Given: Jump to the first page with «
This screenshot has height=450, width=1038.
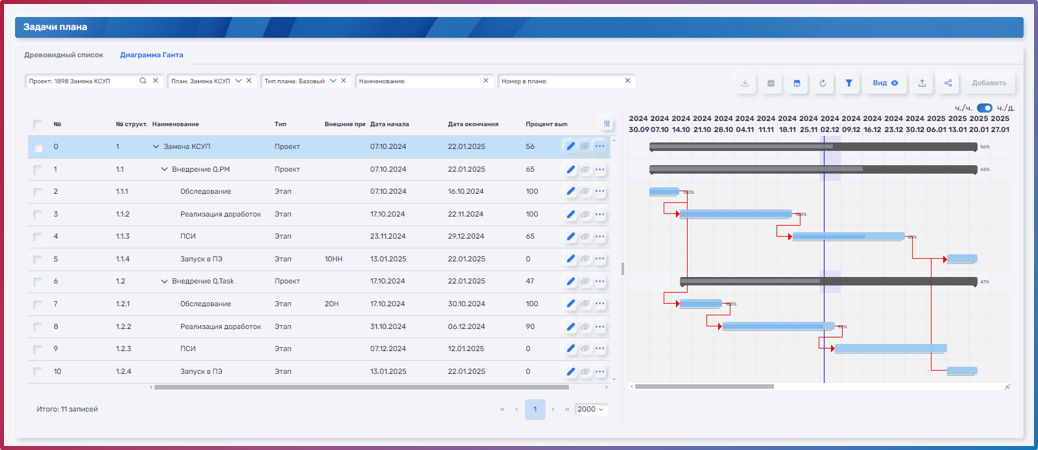Looking at the screenshot, I should pyautogui.click(x=503, y=410).
